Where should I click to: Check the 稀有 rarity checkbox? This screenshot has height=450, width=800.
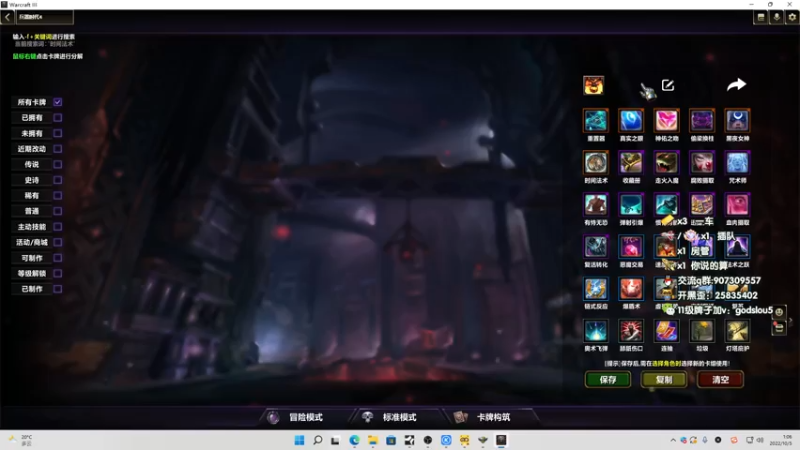tap(58, 195)
